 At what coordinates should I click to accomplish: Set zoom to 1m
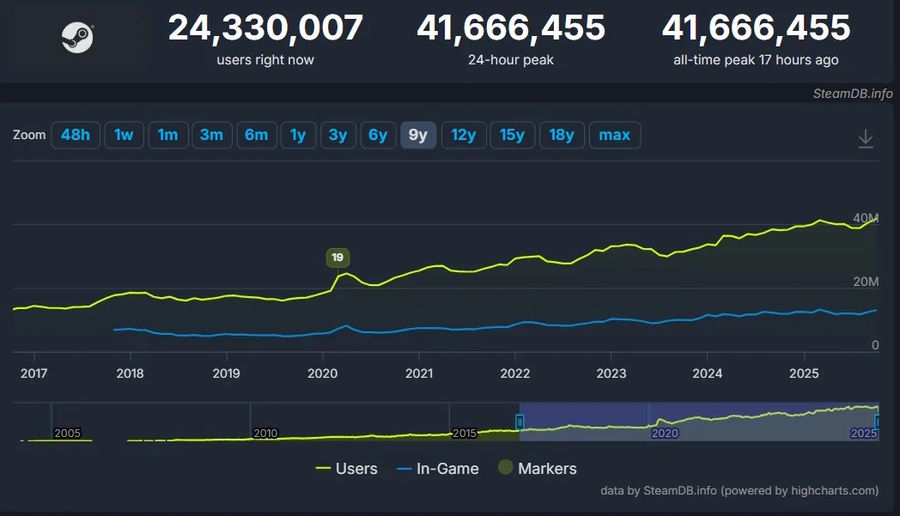click(x=168, y=135)
